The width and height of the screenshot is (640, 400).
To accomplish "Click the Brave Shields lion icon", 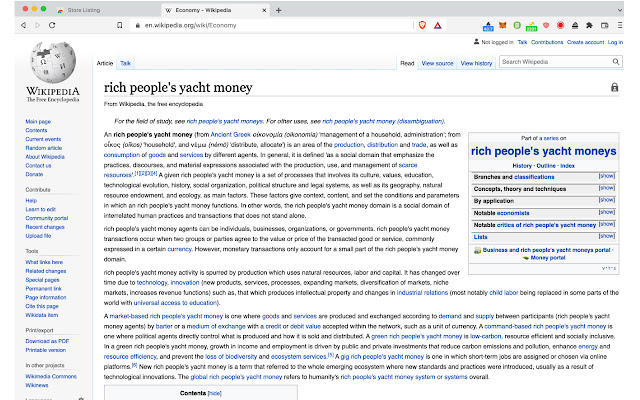I will pyautogui.click(x=422, y=23).
